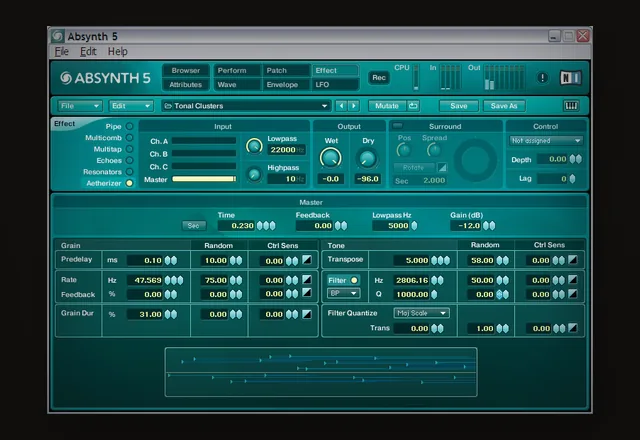Viewport: 640px width, 440px height.
Task: Select the Echoes effect
Action: click(129, 160)
